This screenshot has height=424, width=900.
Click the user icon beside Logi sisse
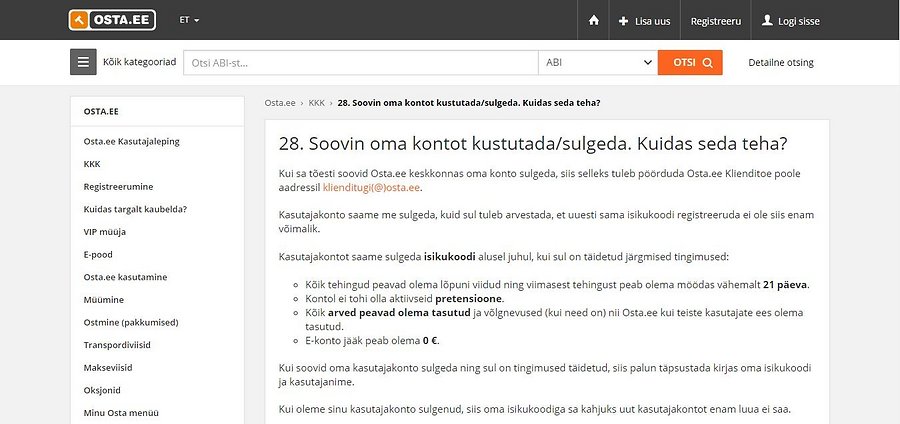767,21
